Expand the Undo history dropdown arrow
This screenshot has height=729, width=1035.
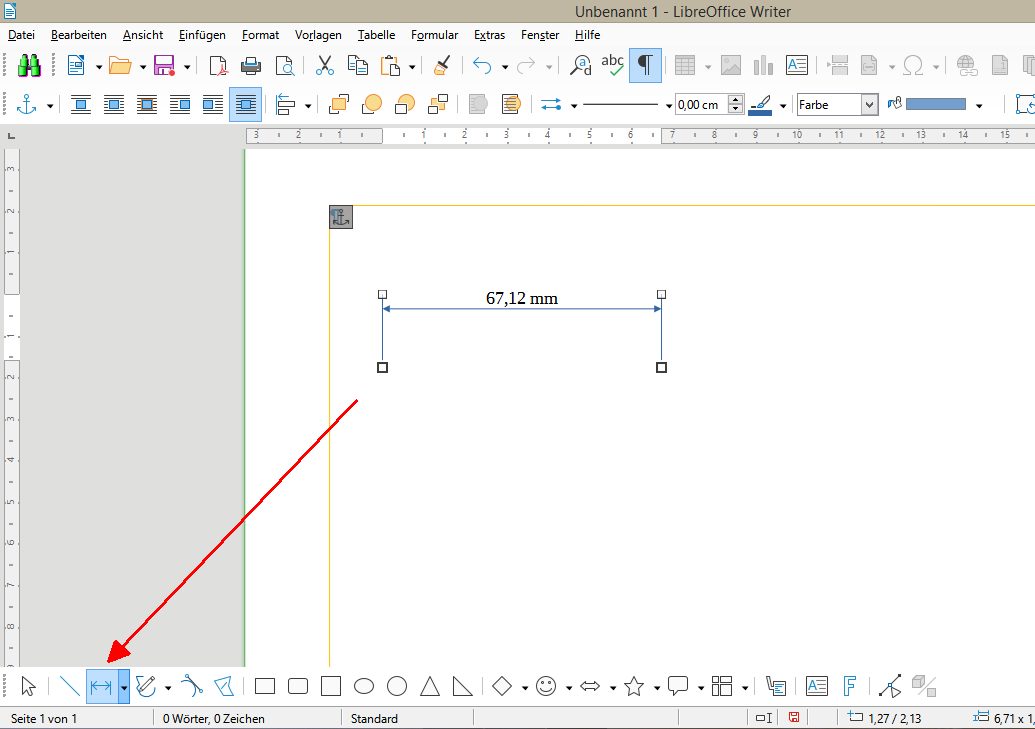(505, 67)
